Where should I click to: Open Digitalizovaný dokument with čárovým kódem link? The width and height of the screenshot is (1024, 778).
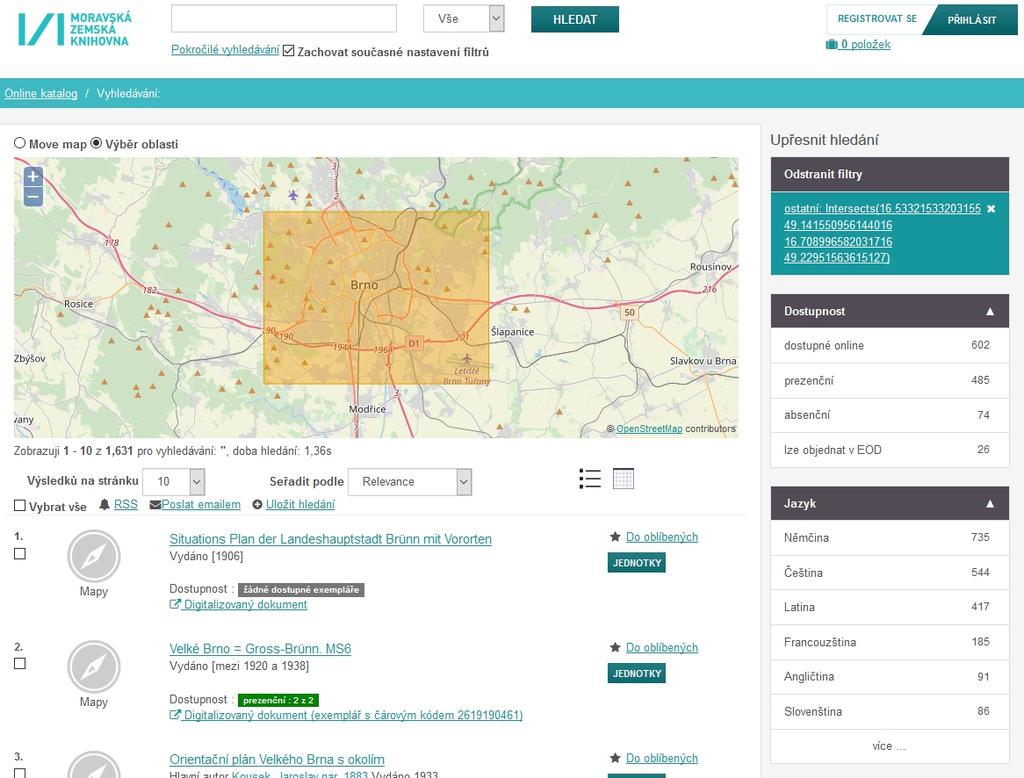tap(353, 715)
